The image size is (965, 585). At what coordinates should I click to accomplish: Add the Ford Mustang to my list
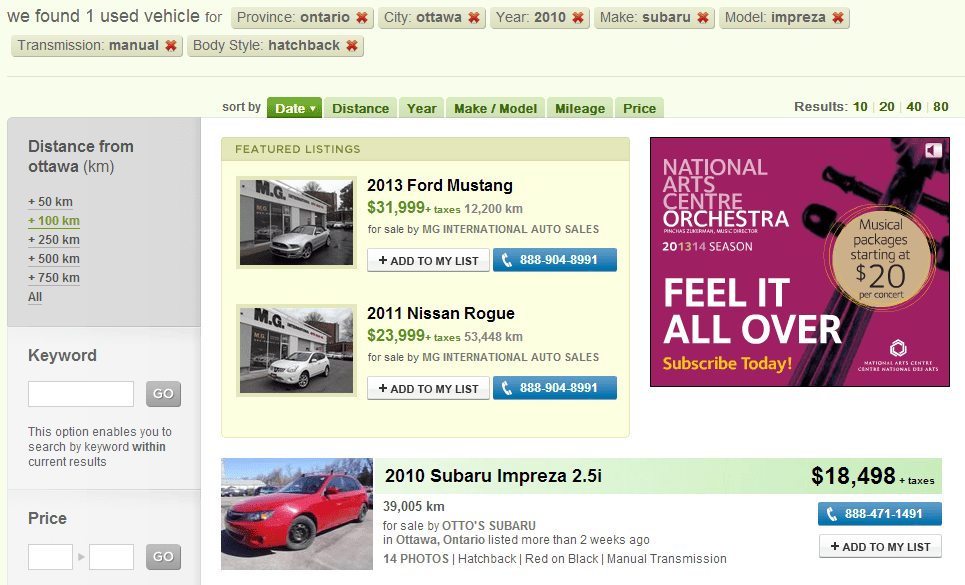428,260
